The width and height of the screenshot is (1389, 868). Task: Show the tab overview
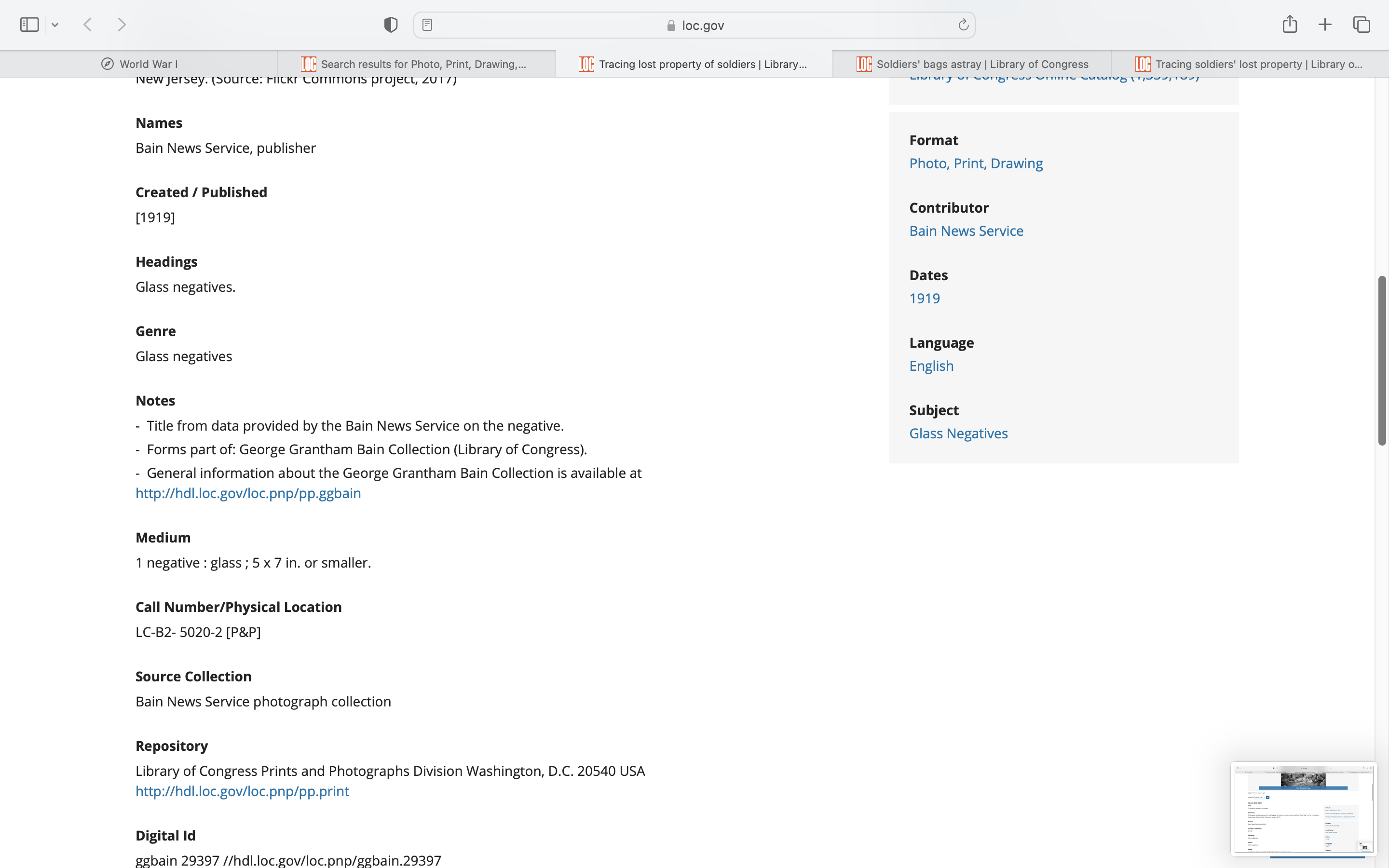tap(1362, 25)
